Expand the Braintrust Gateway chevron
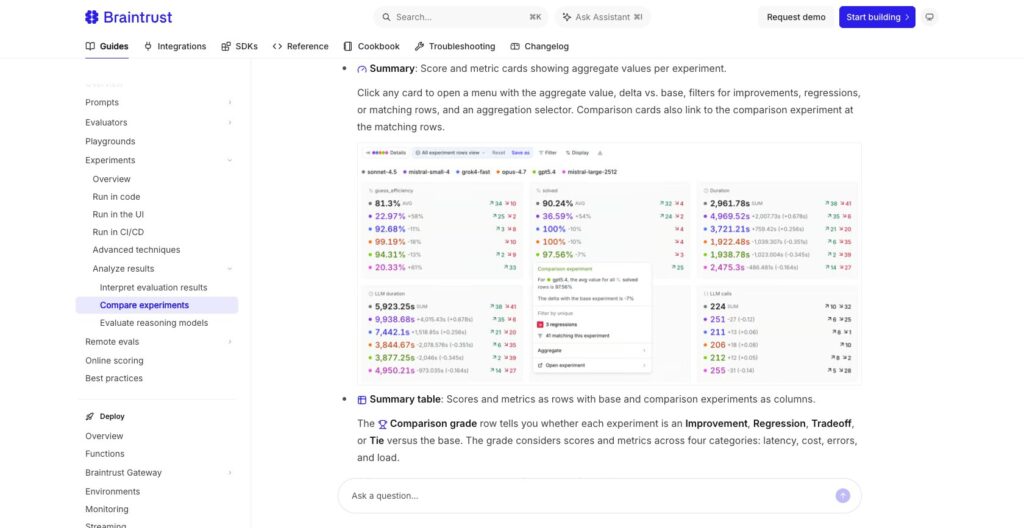Viewport: 1024px width, 528px height. click(x=229, y=472)
